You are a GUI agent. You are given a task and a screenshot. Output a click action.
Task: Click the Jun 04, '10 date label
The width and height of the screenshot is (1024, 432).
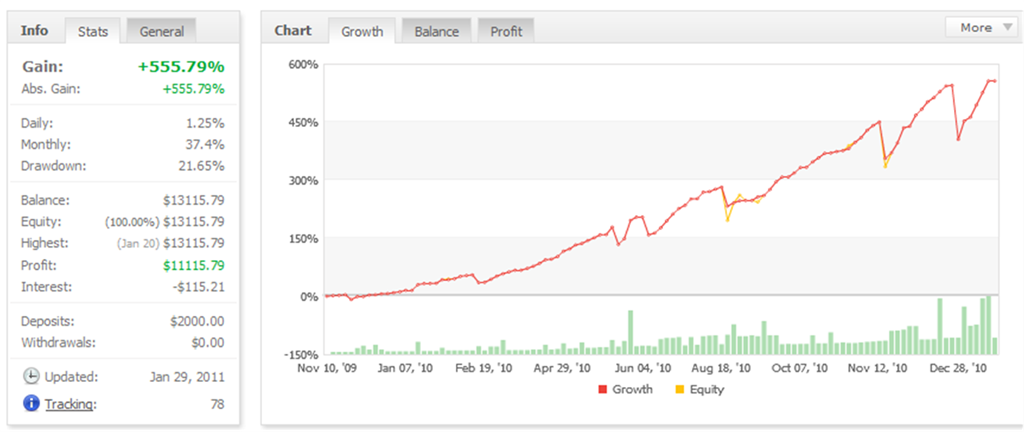[643, 368]
